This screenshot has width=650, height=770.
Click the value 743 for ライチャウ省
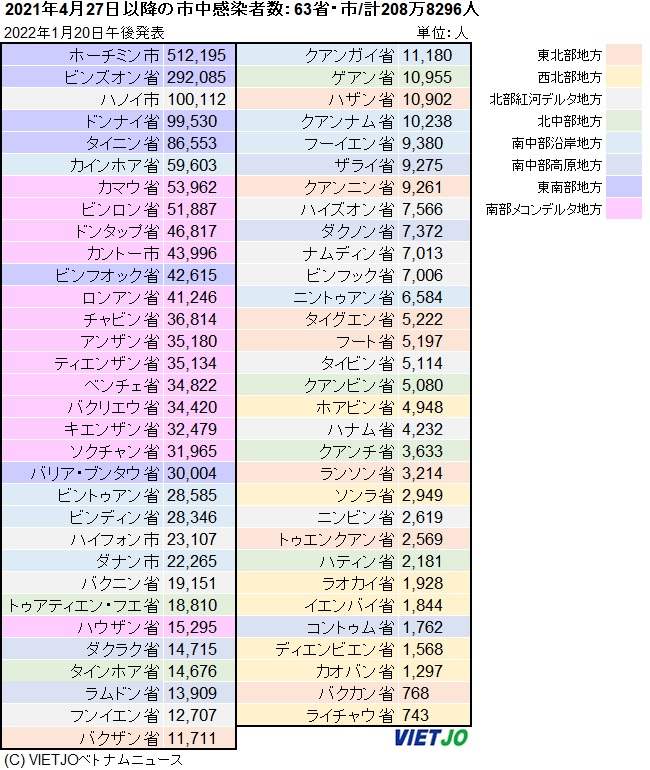415,715
